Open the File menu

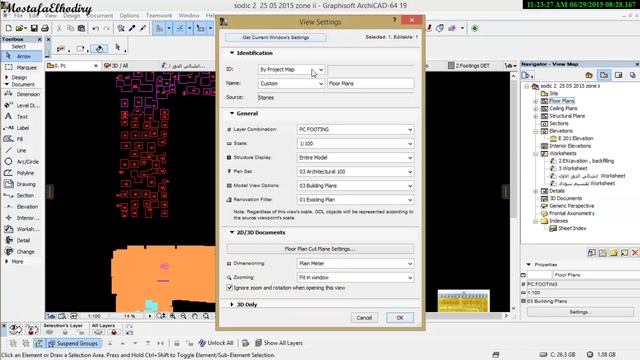[18, 16]
